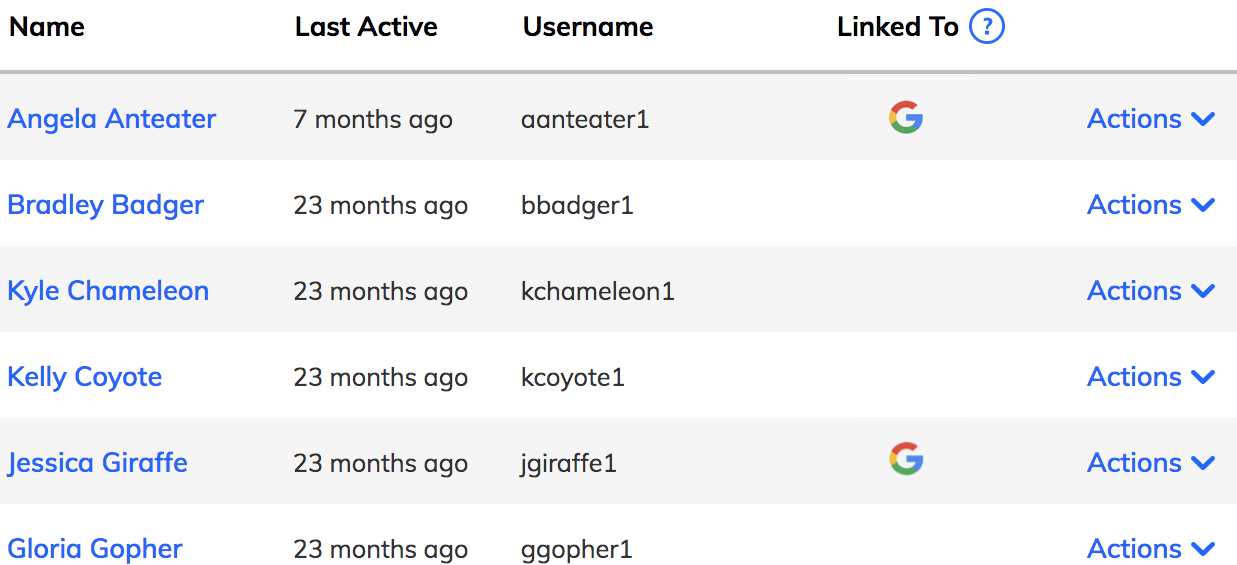Viewport: 1237px width, 565px height.
Task: Open Bradley Badger's profile link
Action: pyautogui.click(x=106, y=205)
